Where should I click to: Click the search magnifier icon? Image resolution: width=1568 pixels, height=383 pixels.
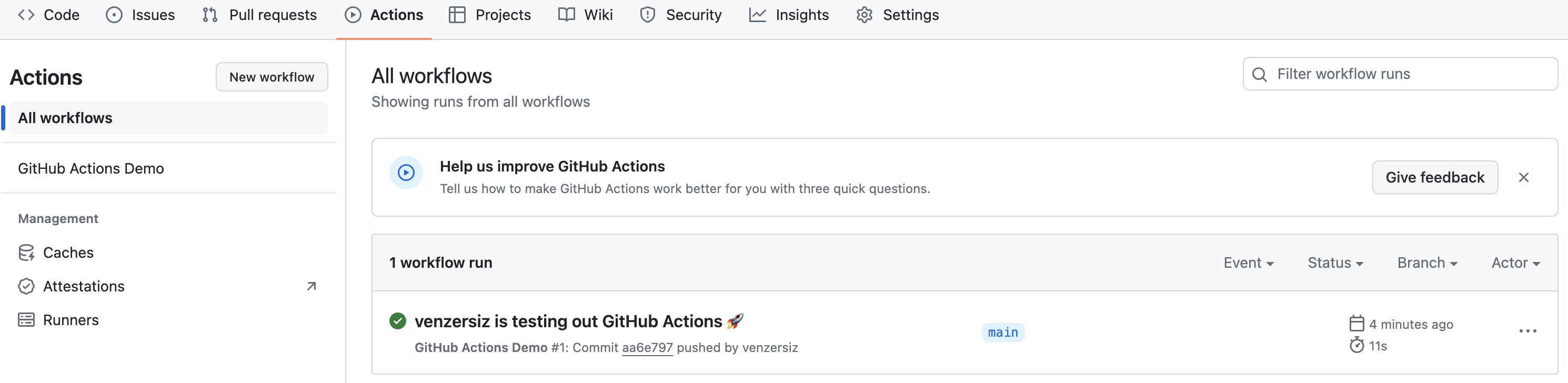pos(1259,74)
